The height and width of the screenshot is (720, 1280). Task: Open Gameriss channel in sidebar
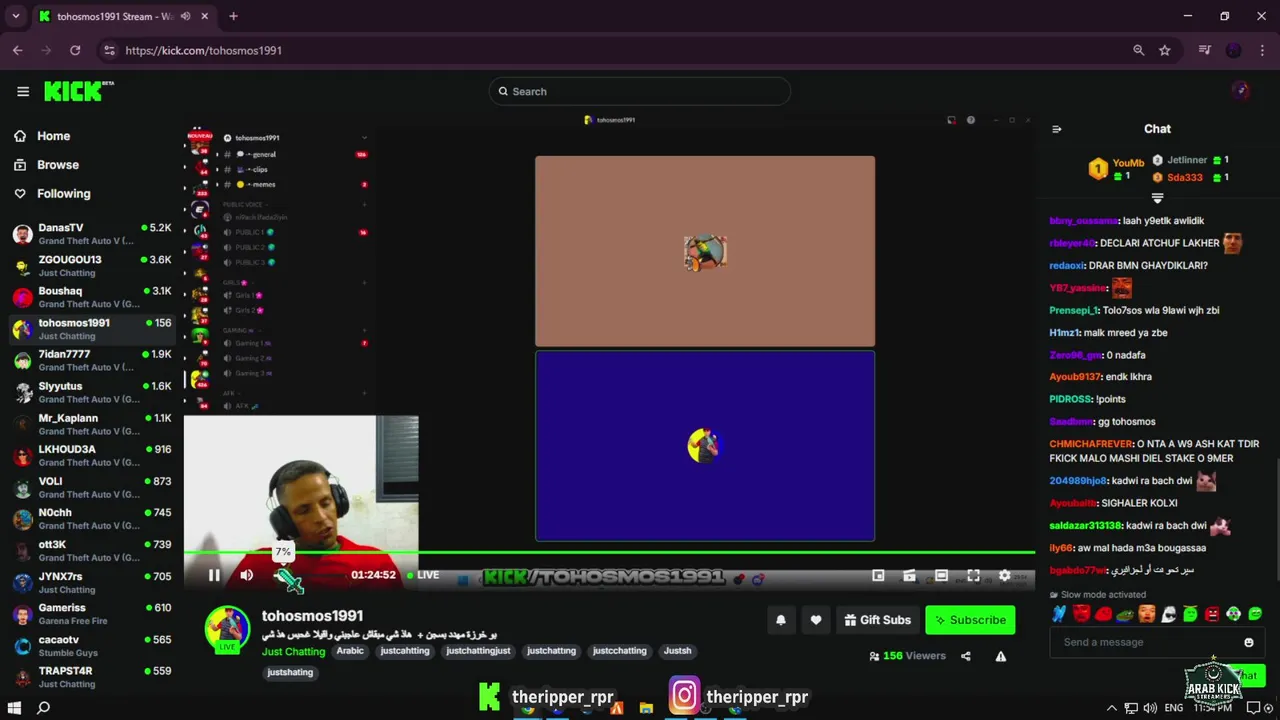click(x=91, y=614)
